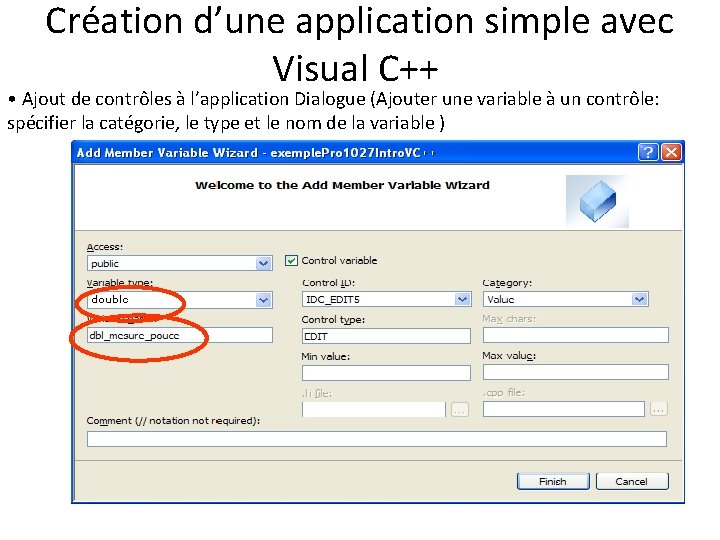Click the variable name field dbl_mesure_pouce
The height and width of the screenshot is (540, 720).
[x=179, y=335]
